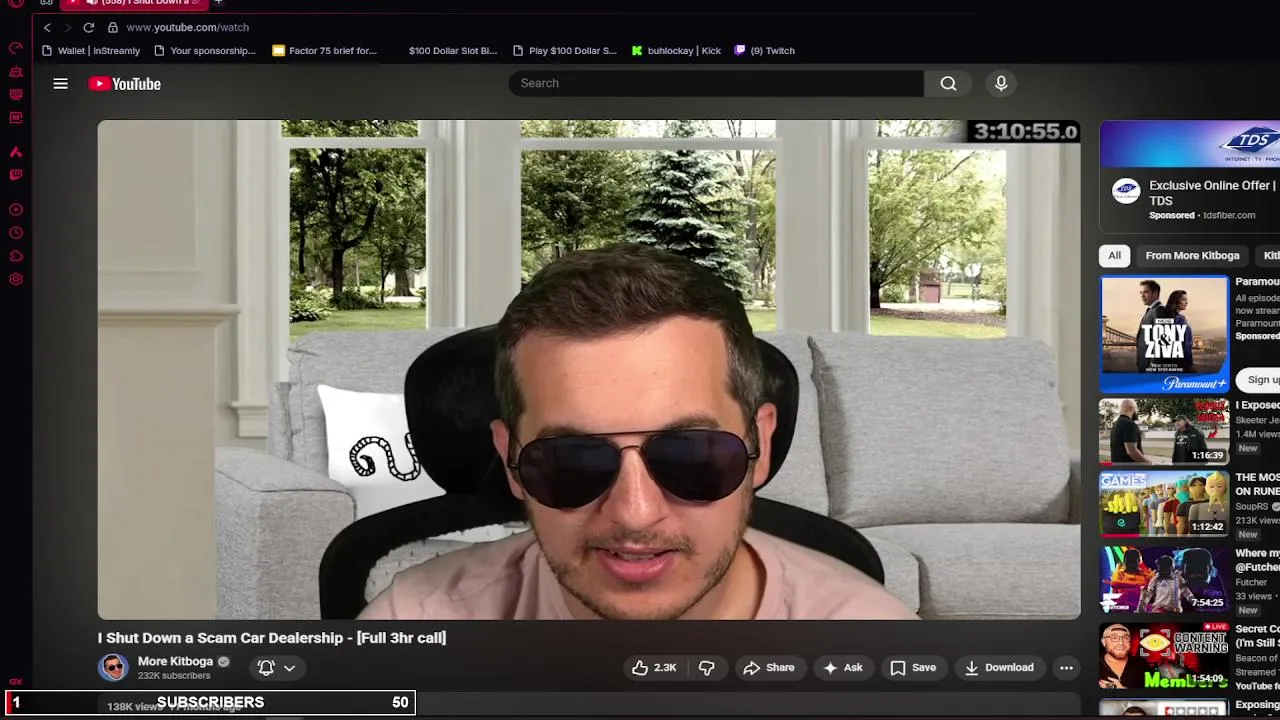Open the Content Warning live stream thumbnail

1164,655
